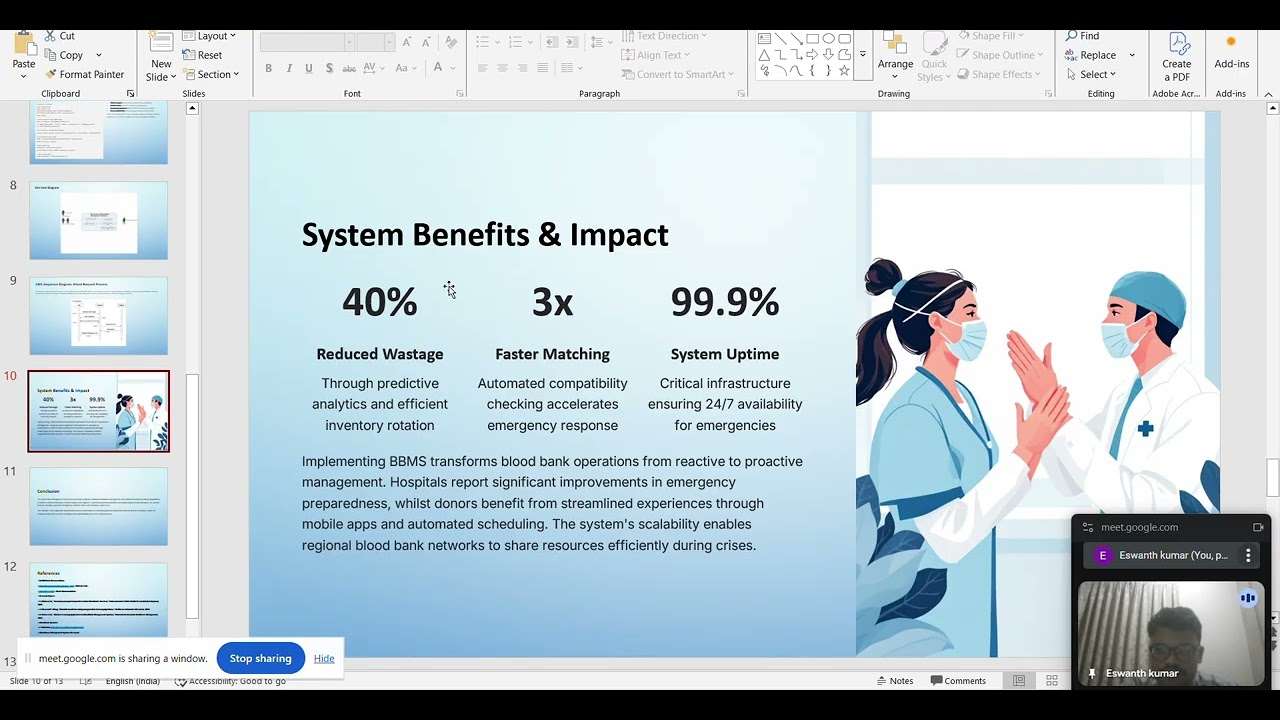This screenshot has width=1280, height=720.
Task: Click the Copy icon
Action: 50,55
